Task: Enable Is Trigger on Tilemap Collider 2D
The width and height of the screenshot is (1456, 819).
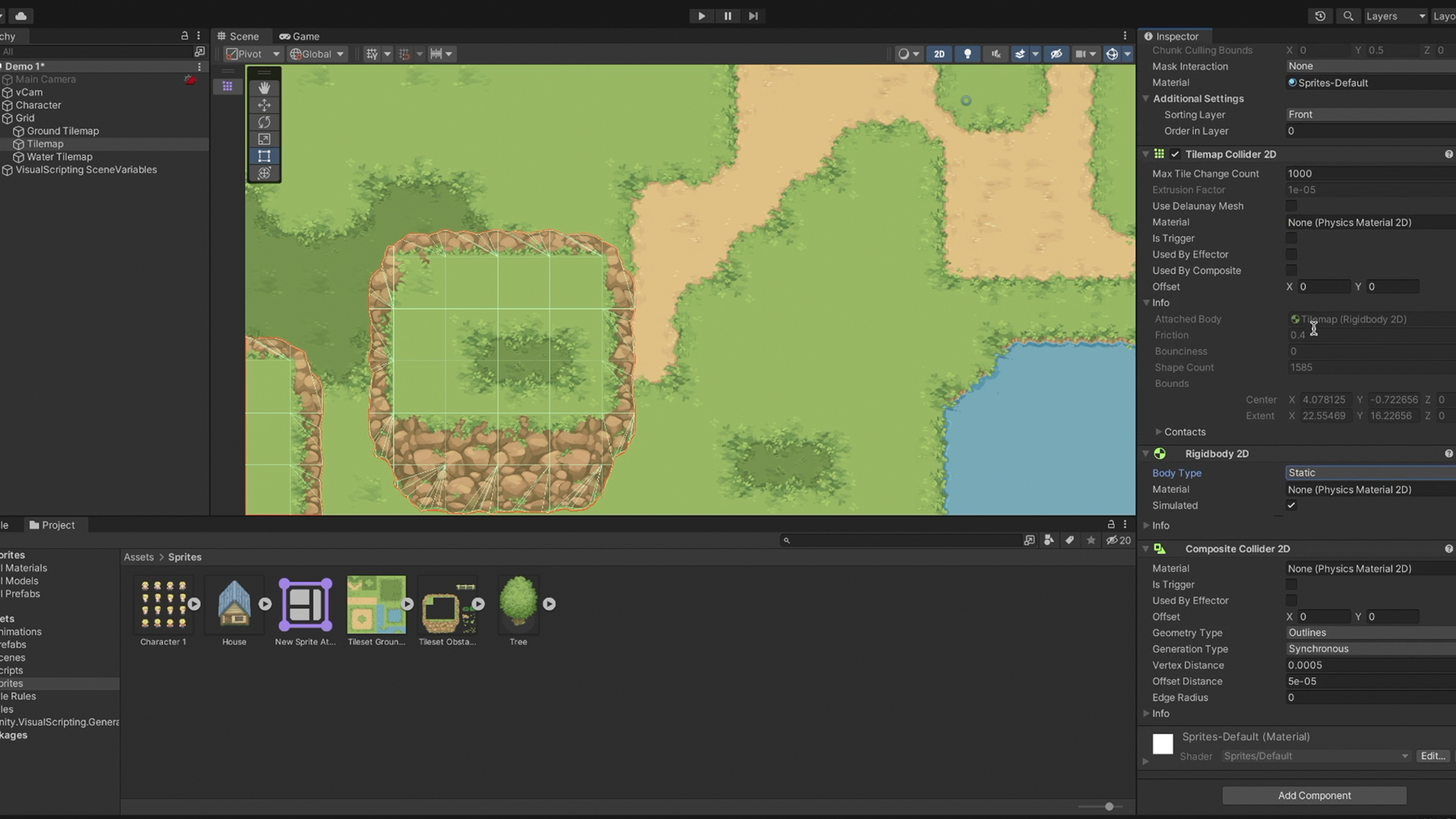Action: click(1291, 238)
